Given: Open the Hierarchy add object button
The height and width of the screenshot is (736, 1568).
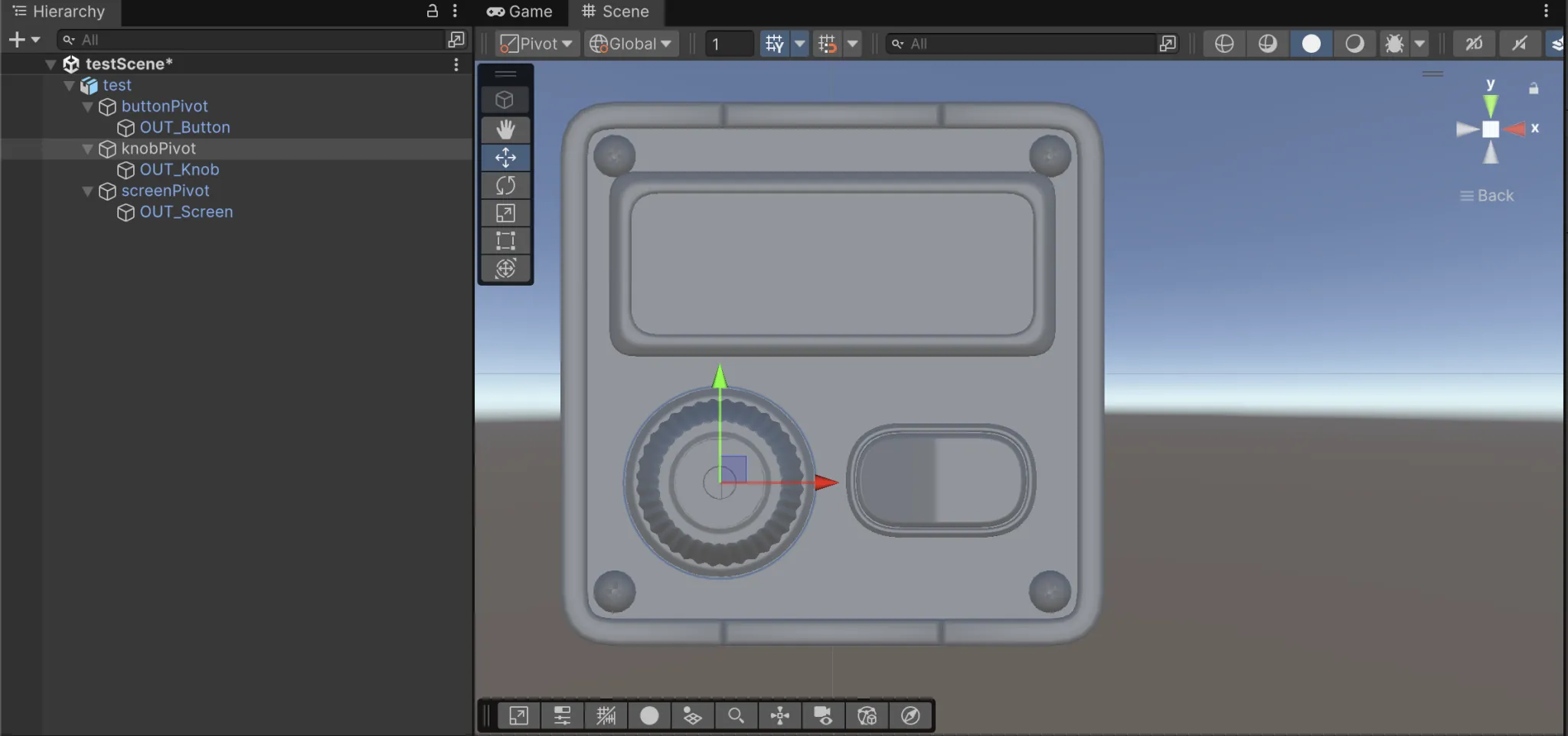Looking at the screenshot, I should (17, 40).
